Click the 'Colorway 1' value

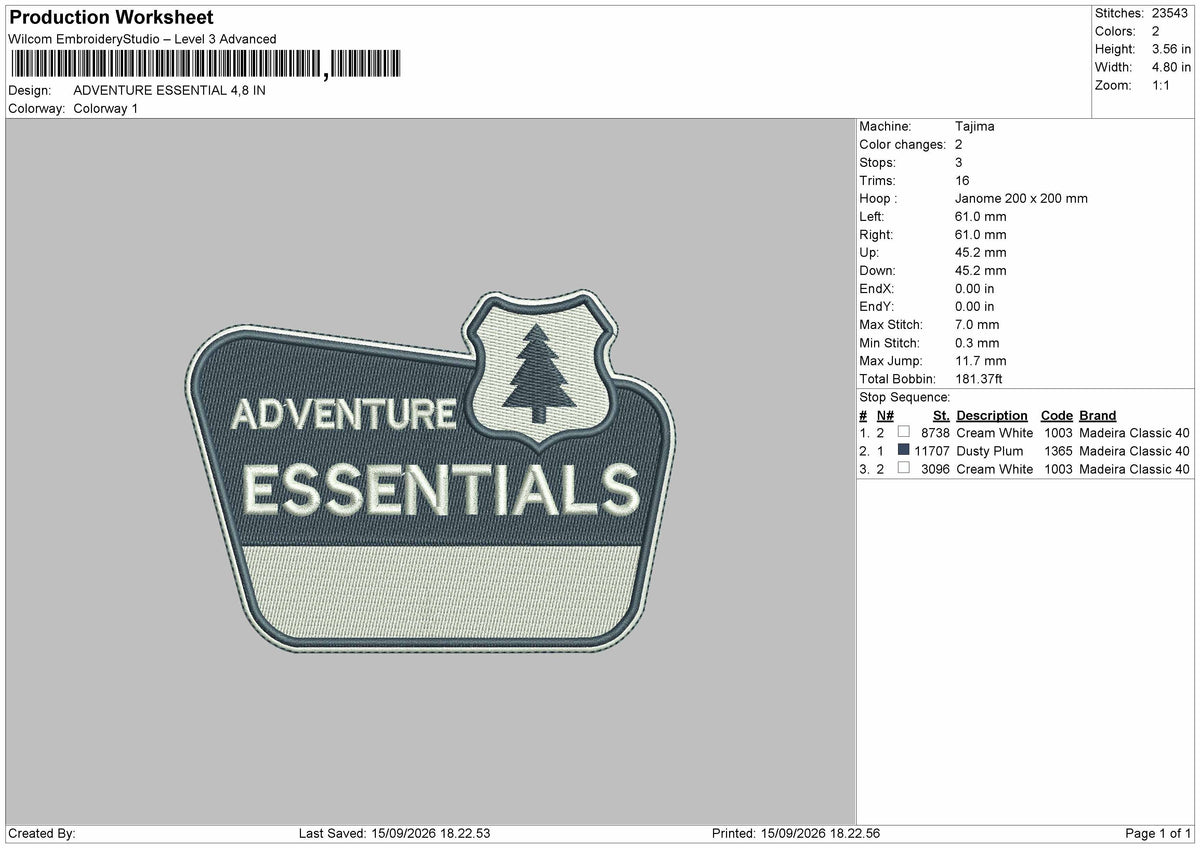click(106, 108)
